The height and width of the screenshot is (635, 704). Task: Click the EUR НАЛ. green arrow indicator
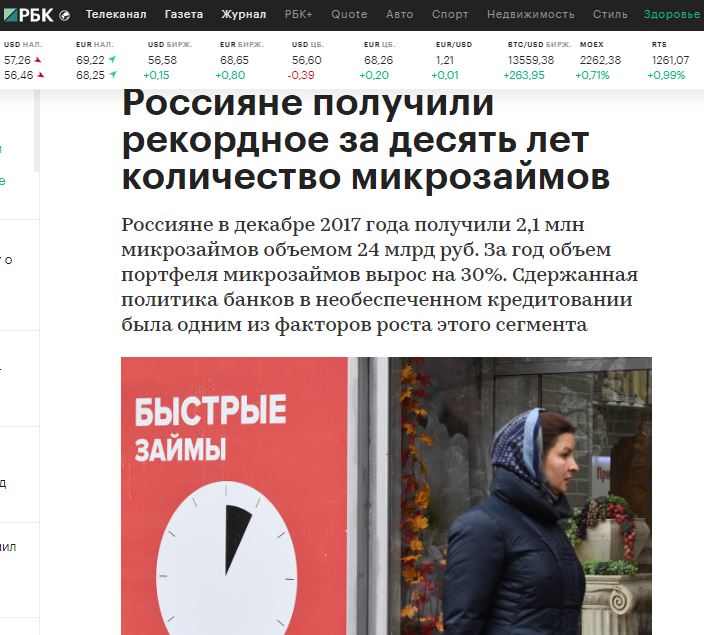coord(112,59)
